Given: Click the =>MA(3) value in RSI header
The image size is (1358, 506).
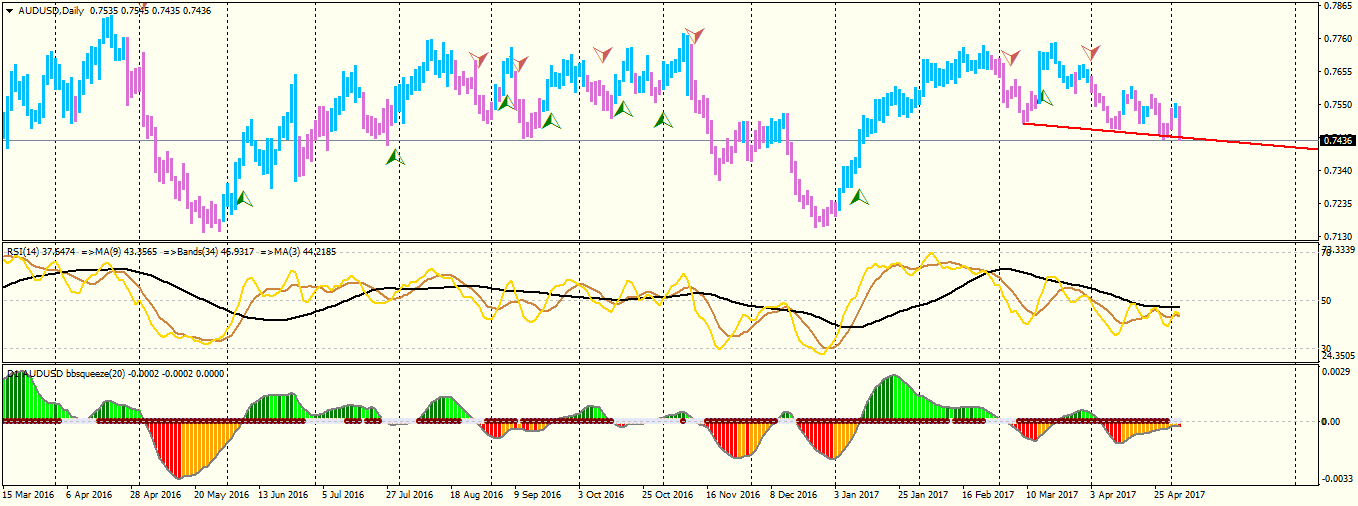Looking at the screenshot, I should 299,252.
